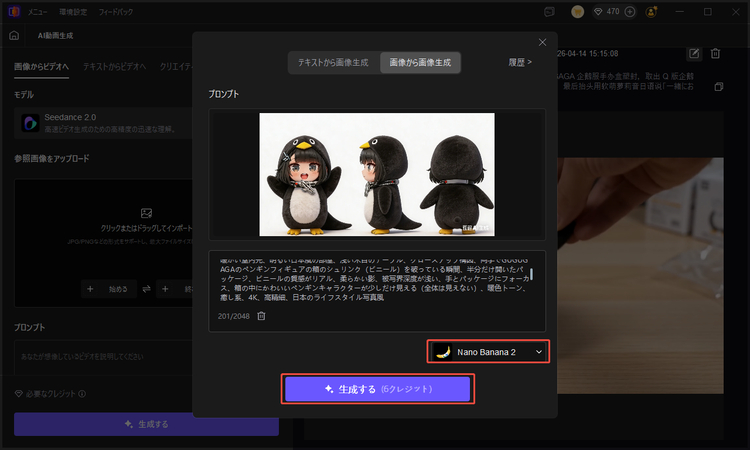This screenshot has height=450, width=750.
Task: Select 画像からビデオへ tab in background
Action: pos(42,66)
